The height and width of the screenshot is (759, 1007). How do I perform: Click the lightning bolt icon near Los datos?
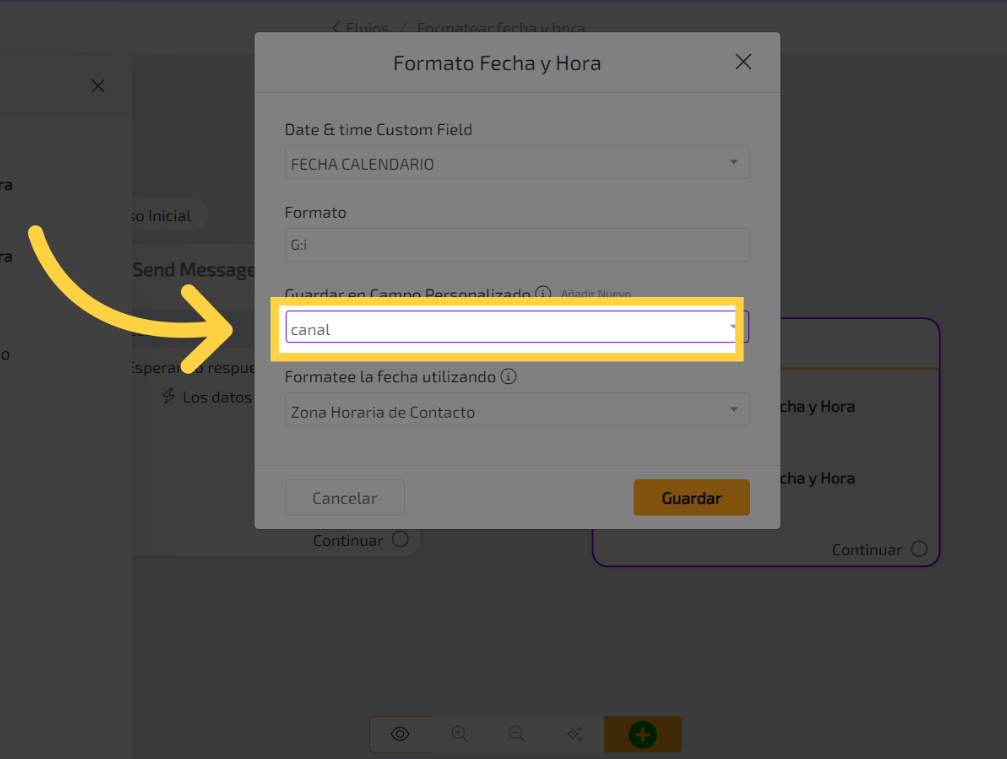click(169, 397)
